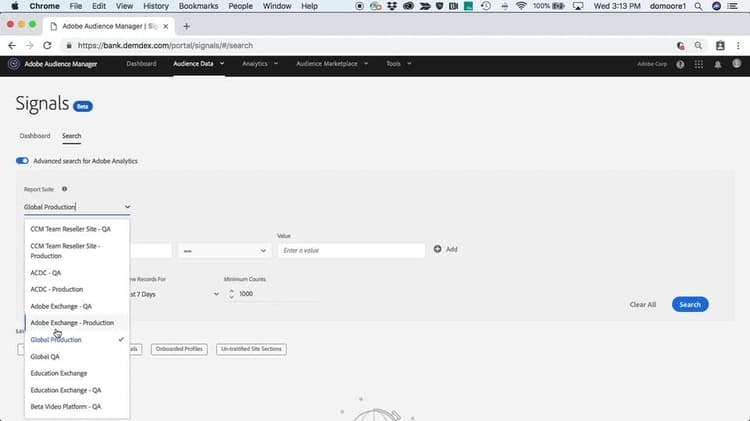750x421 pixels.
Task: Click the Adobe Corp account name
Action: (x=651, y=64)
